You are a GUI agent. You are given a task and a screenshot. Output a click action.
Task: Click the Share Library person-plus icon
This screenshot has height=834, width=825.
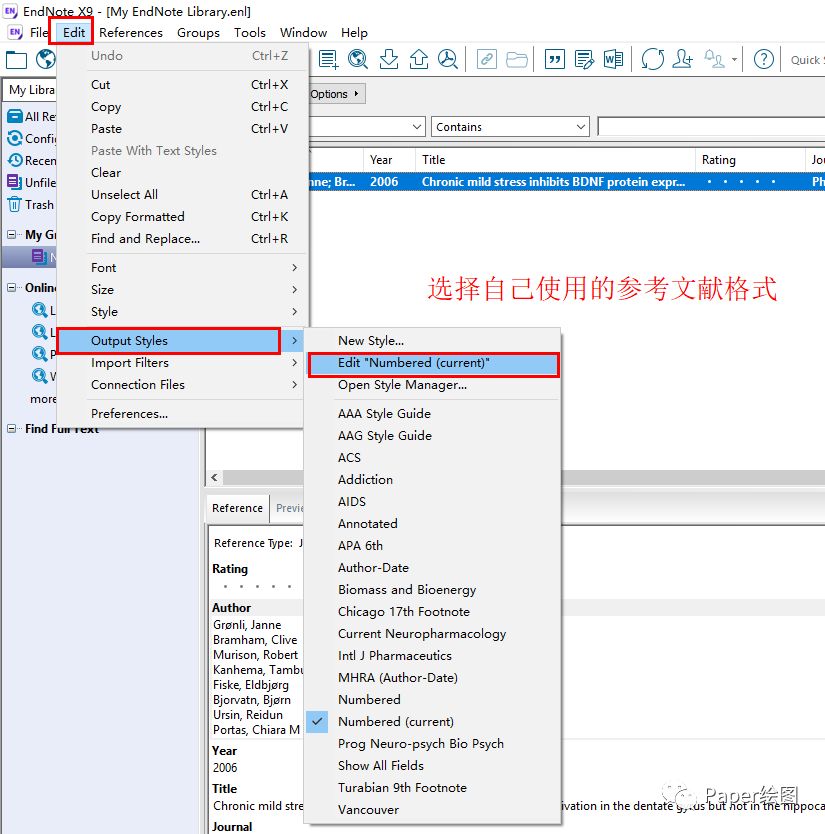(682, 59)
